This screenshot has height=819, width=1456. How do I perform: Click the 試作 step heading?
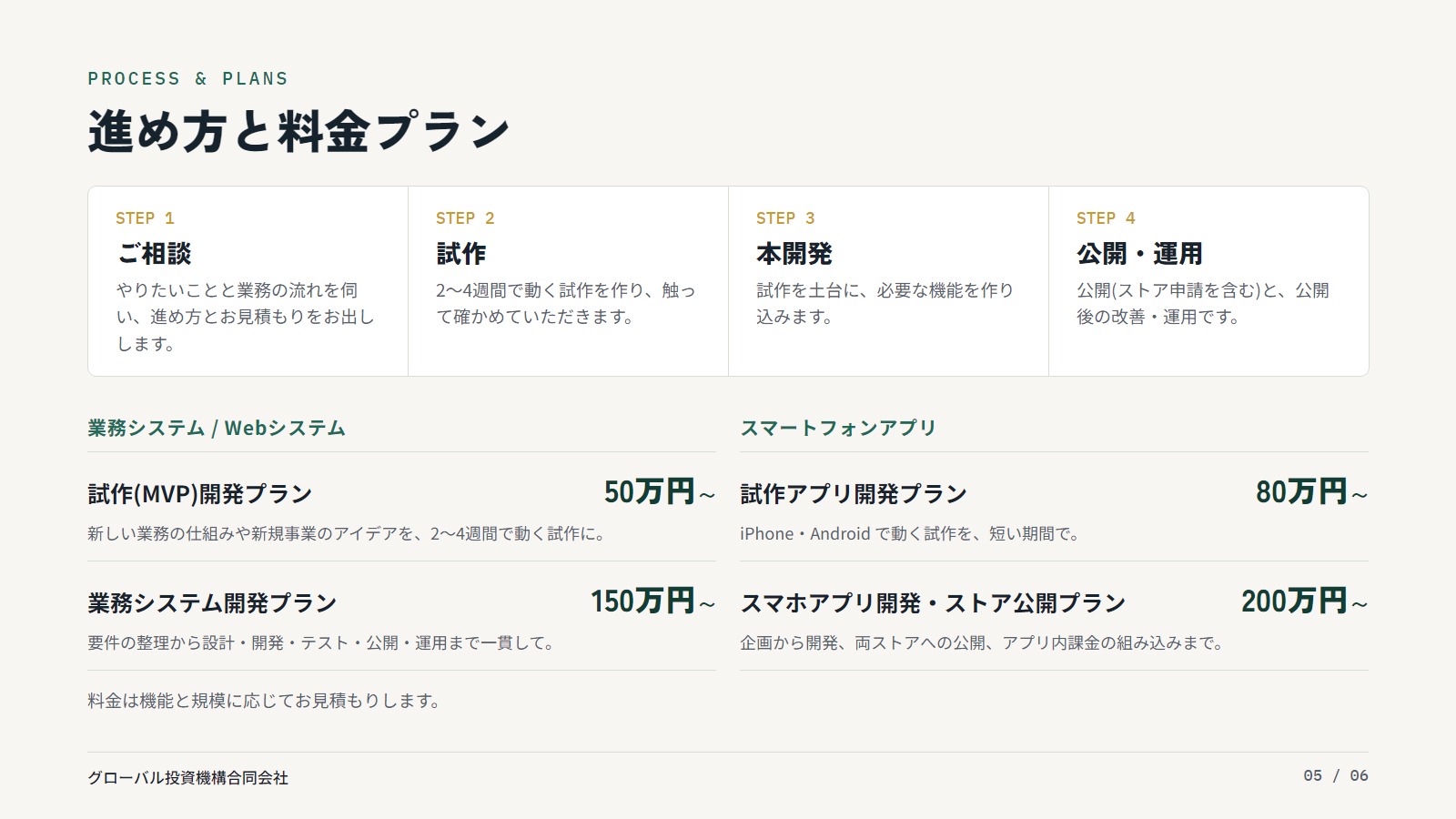461,254
